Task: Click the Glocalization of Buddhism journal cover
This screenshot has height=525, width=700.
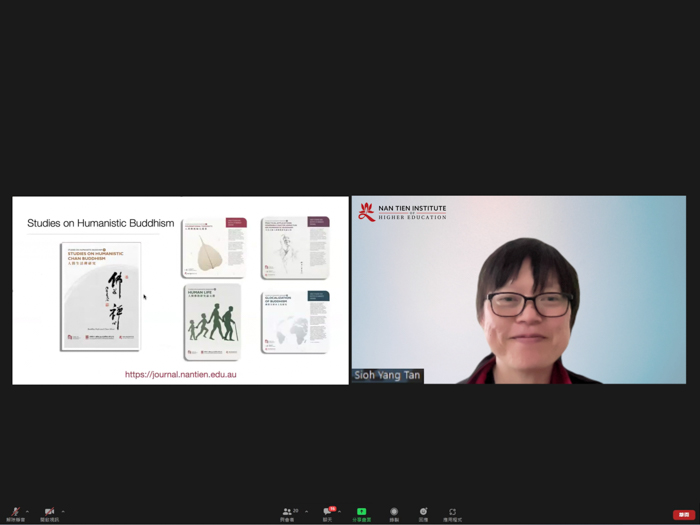Action: [x=294, y=320]
